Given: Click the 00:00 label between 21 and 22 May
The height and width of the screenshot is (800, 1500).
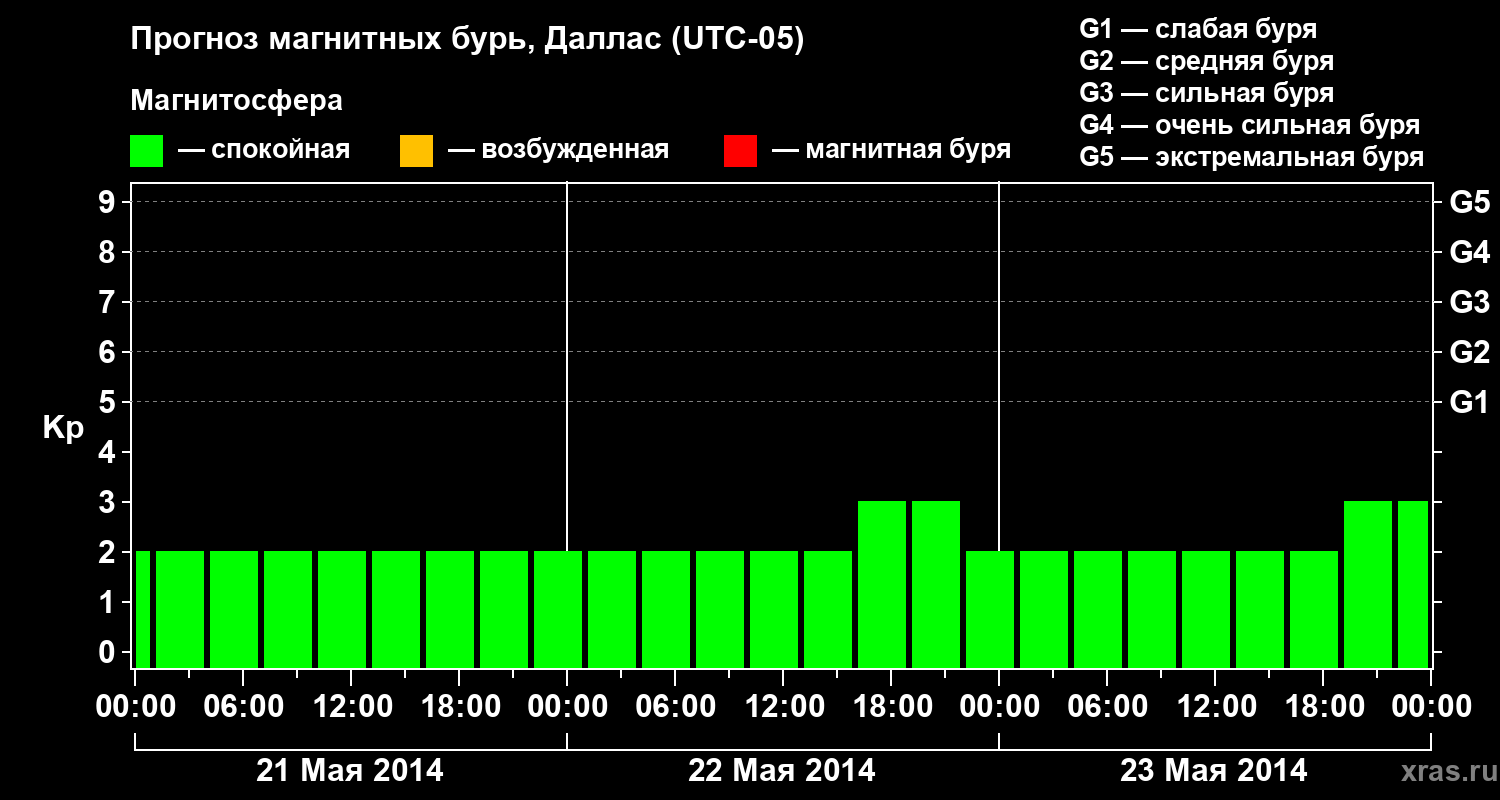Looking at the screenshot, I should (x=567, y=706).
